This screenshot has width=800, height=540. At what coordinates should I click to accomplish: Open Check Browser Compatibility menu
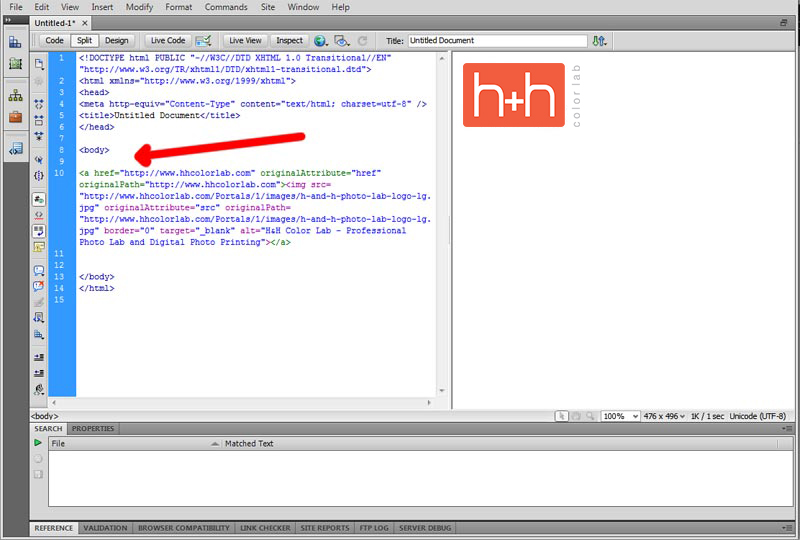pos(204,41)
